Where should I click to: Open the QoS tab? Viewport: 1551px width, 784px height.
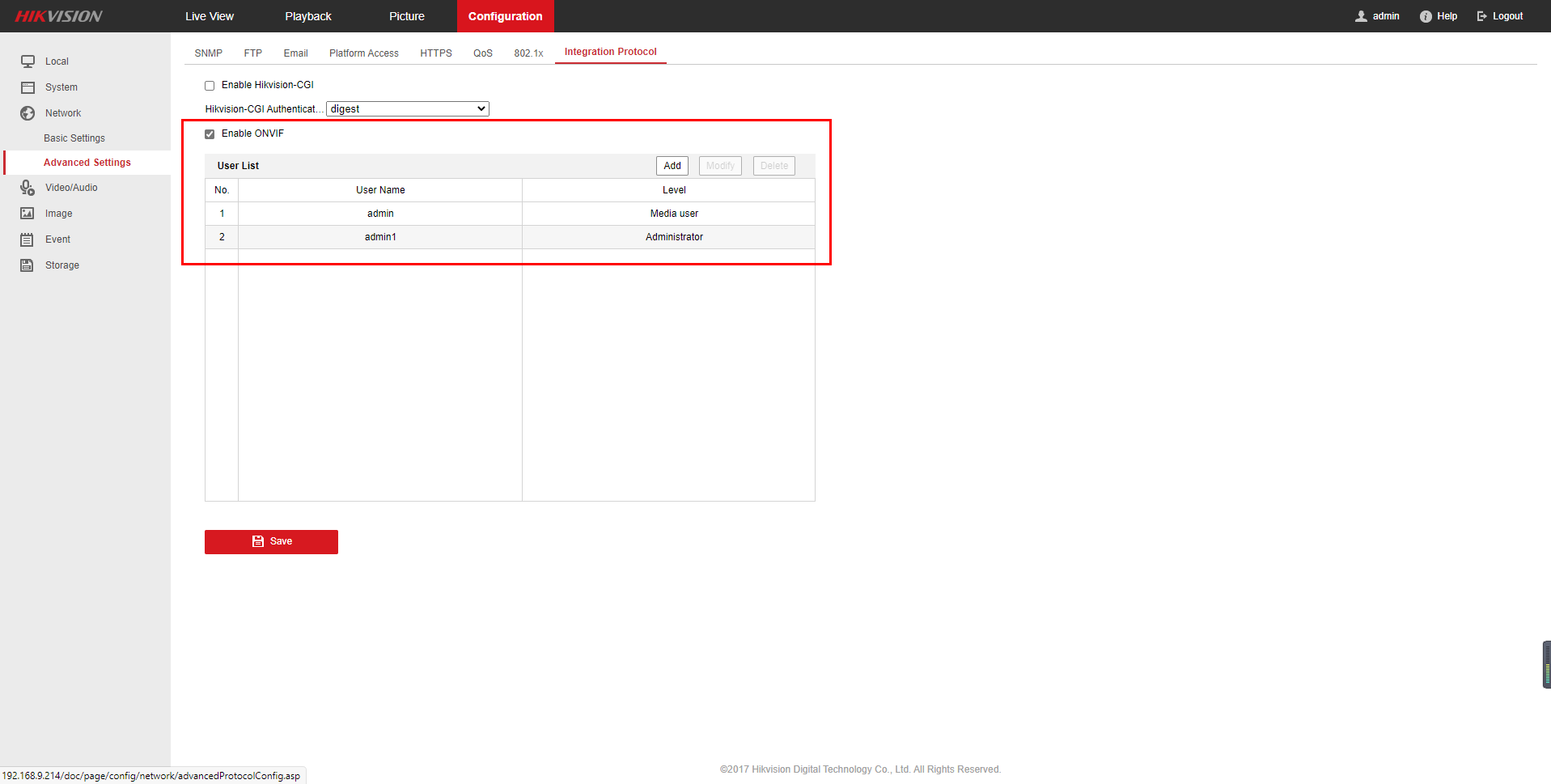coord(483,53)
